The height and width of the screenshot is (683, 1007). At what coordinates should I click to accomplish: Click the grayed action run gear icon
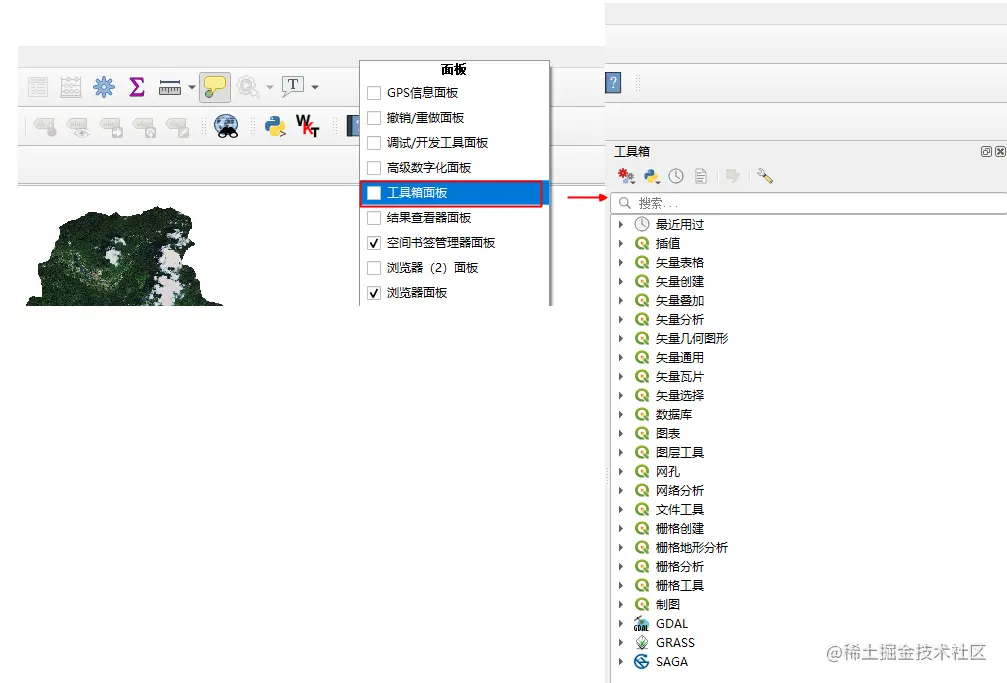coord(247,87)
